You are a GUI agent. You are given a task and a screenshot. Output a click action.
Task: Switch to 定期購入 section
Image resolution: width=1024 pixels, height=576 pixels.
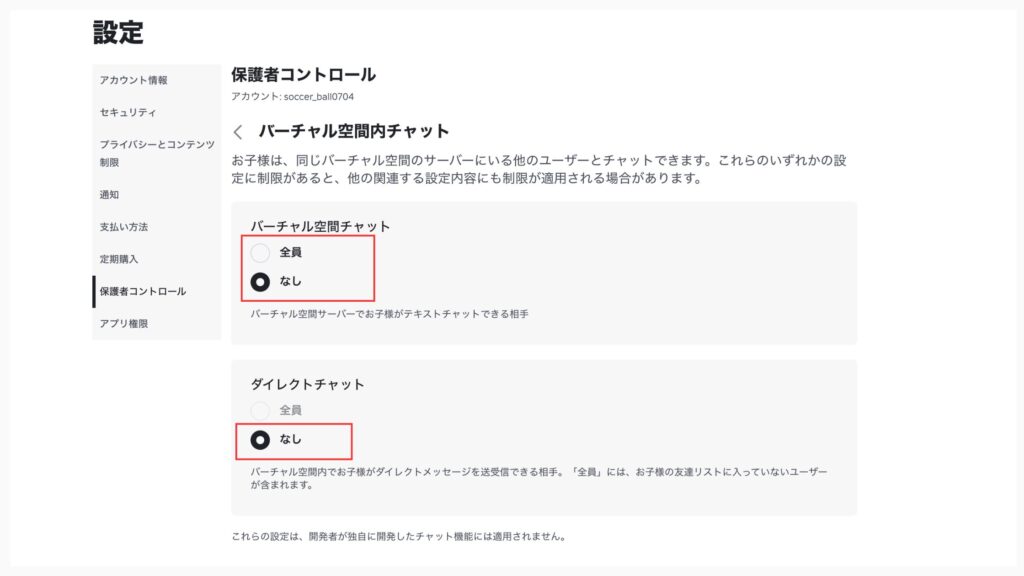coord(119,259)
